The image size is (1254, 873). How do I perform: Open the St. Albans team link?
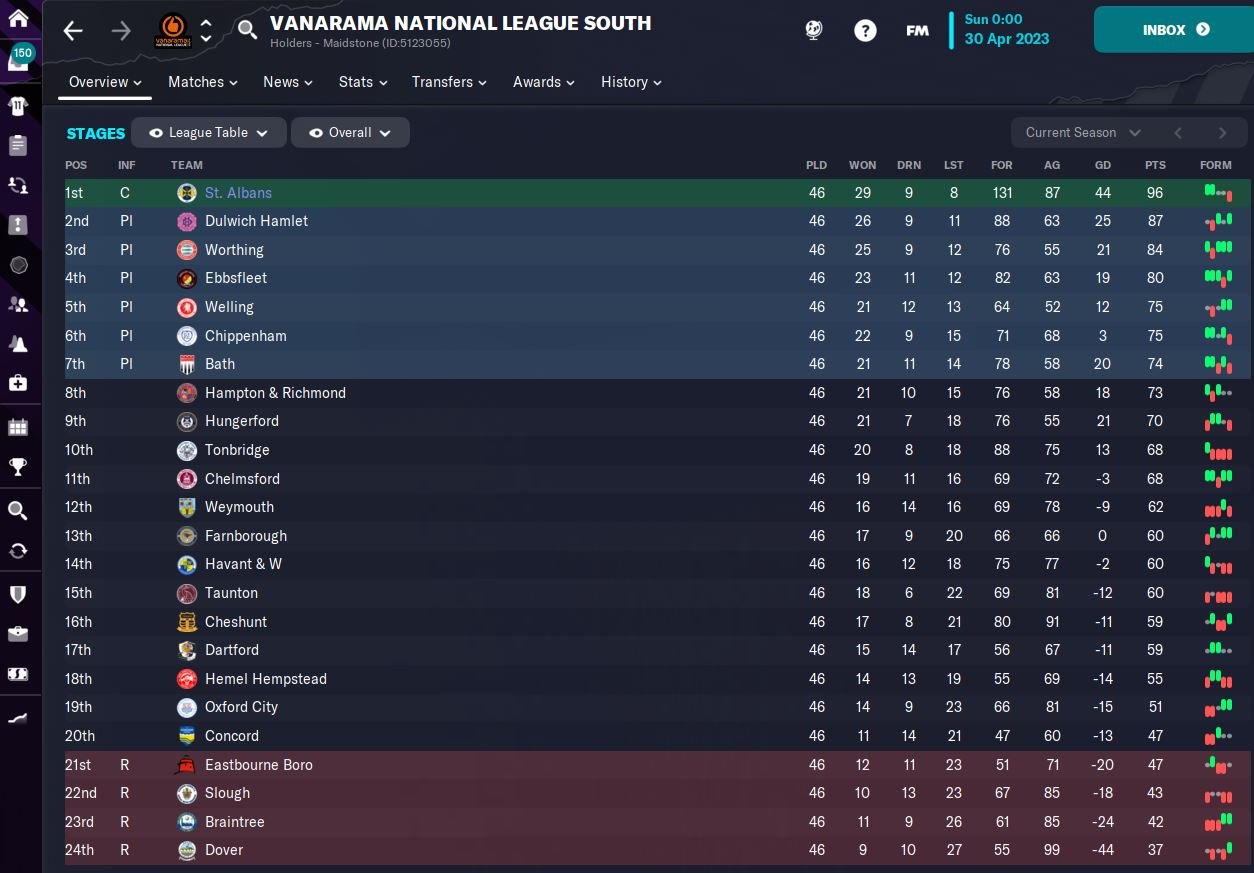pyautogui.click(x=238, y=193)
